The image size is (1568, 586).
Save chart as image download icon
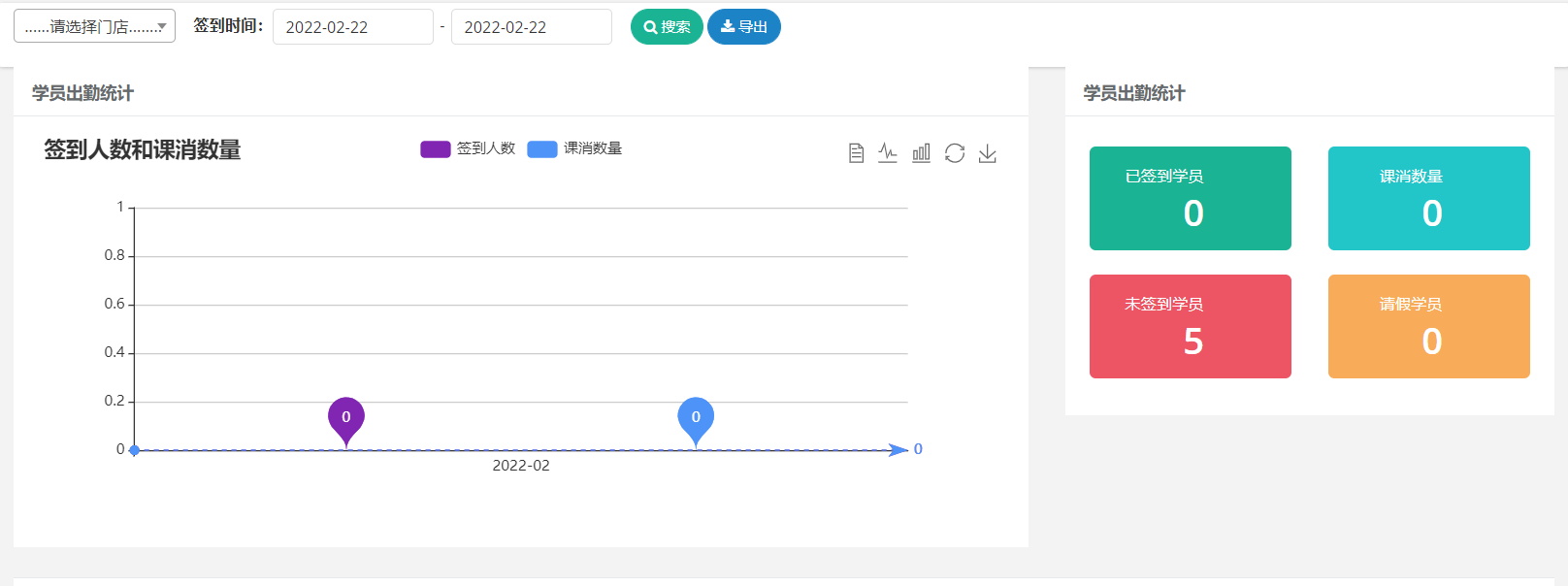tap(988, 153)
